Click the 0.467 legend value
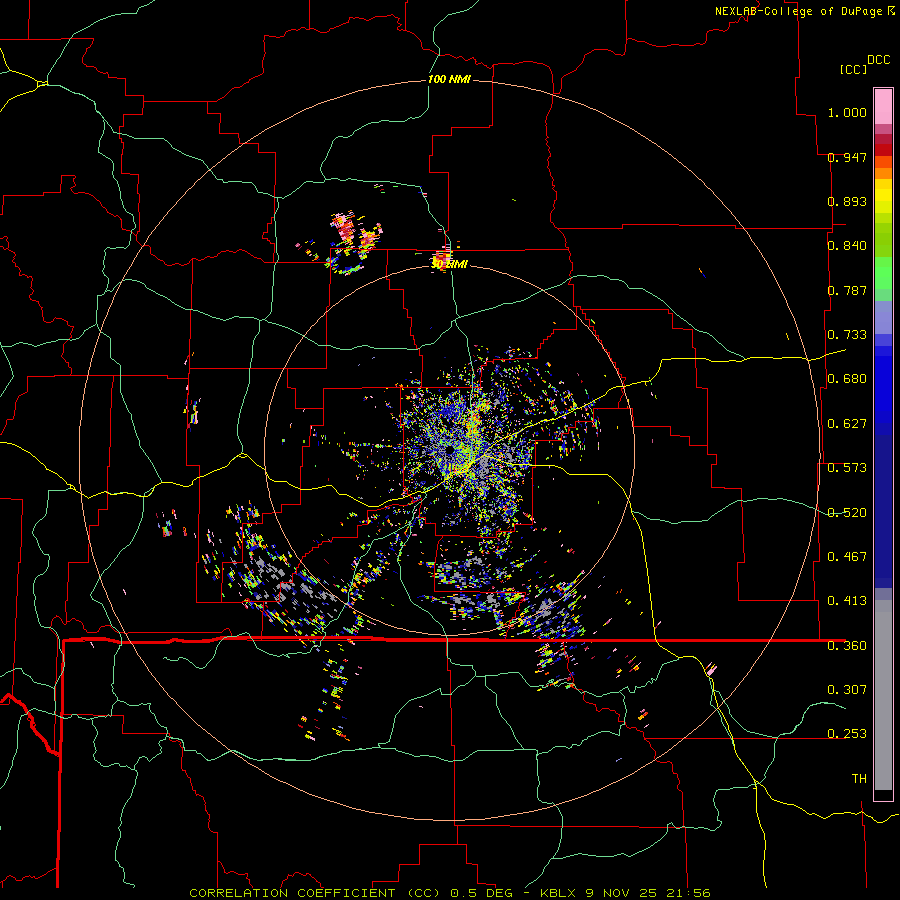This screenshot has width=900, height=900. tap(847, 557)
